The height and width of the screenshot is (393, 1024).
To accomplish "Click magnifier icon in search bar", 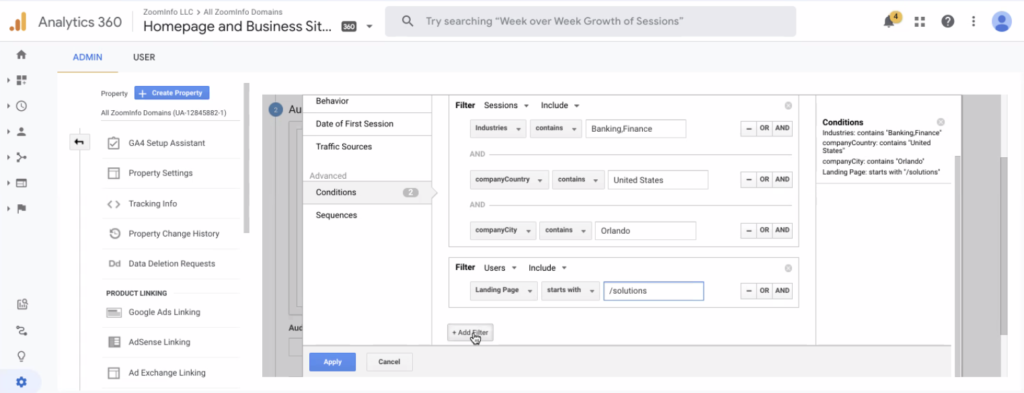I will (408, 22).
